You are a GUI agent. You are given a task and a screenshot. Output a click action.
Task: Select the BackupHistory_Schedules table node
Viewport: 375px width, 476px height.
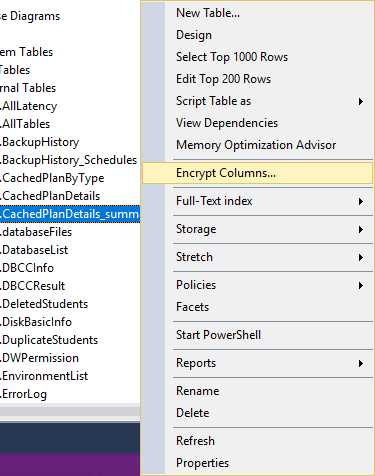tap(69, 160)
